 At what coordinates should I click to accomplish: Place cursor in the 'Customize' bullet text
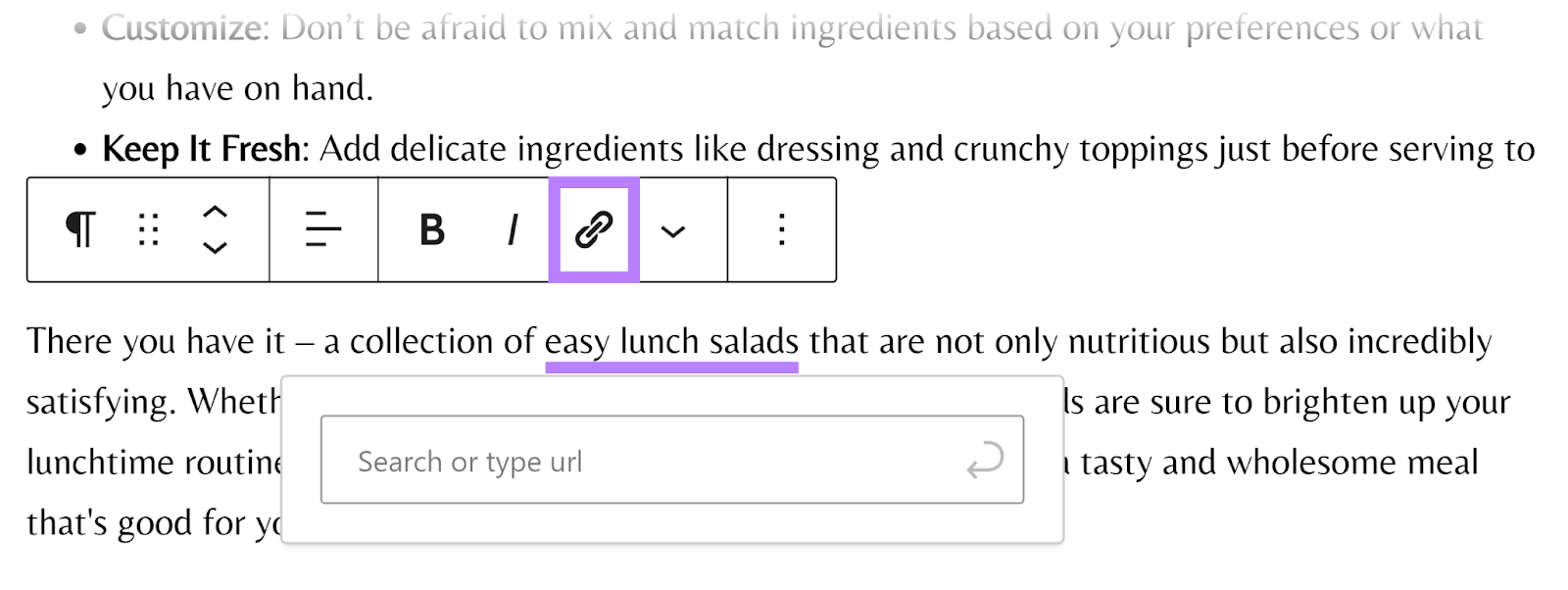182,29
